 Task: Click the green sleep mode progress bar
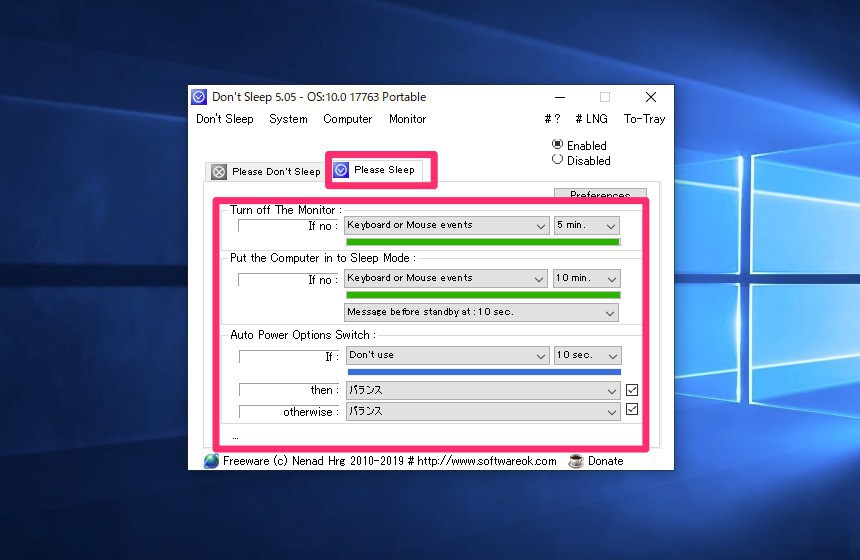[x=483, y=295]
